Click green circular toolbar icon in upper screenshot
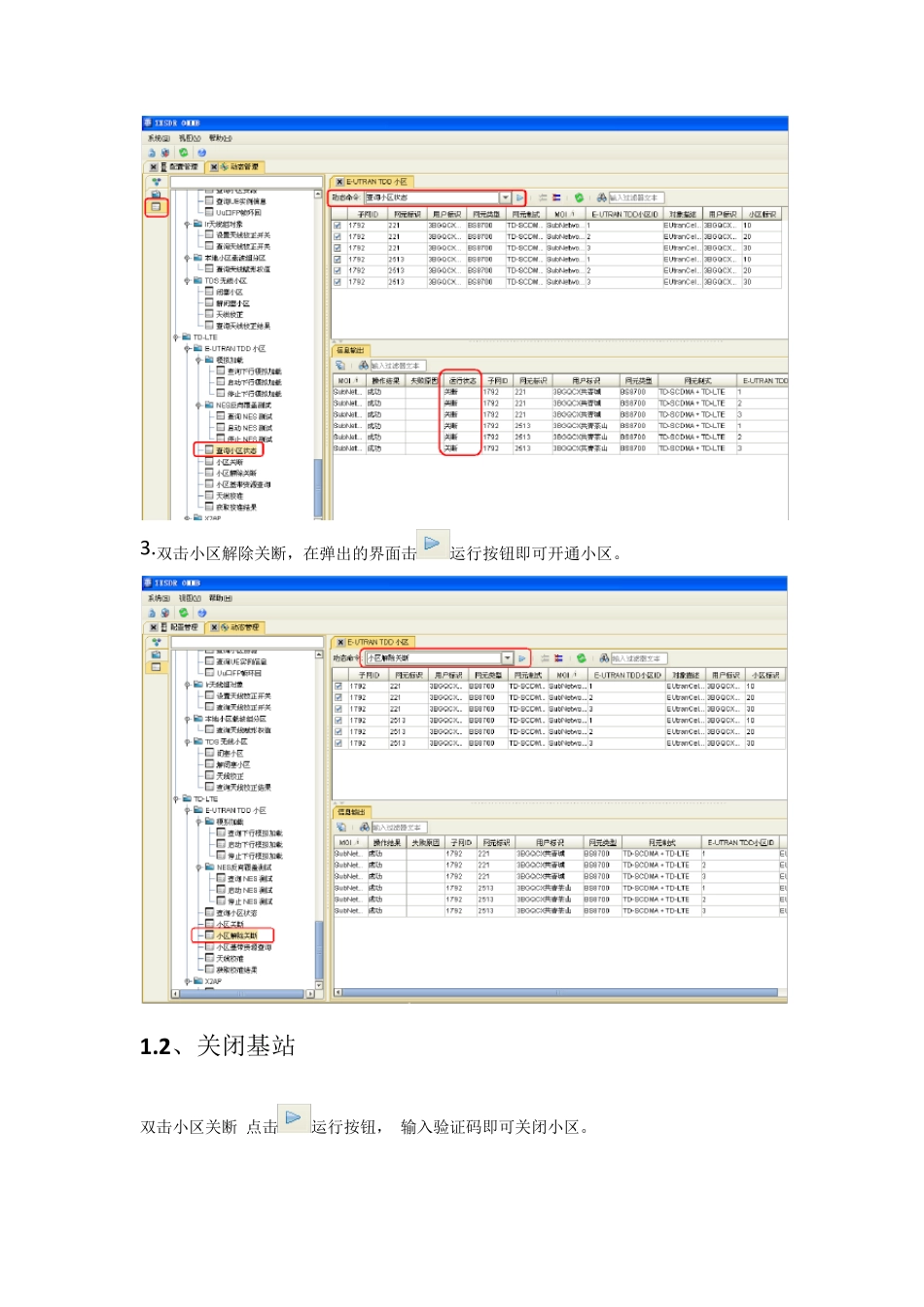The height and width of the screenshot is (1307, 924). coord(184,153)
